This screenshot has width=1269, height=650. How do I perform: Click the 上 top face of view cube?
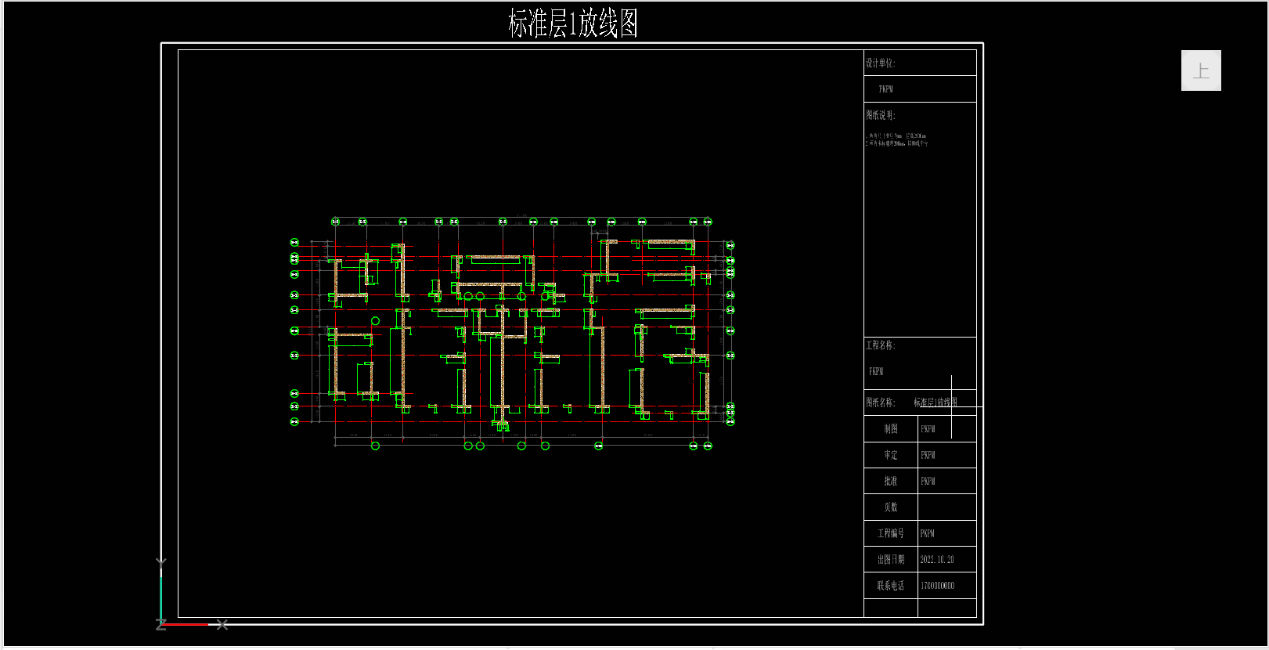coord(1201,71)
